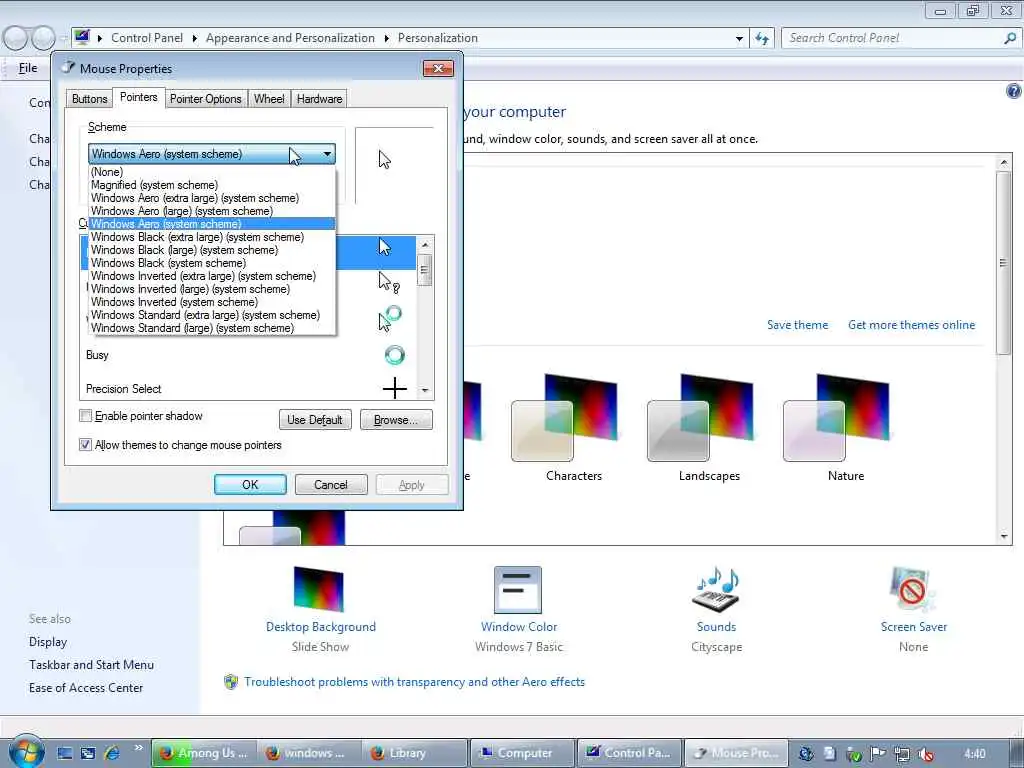Click the search magnifier icon
1024x768 pixels.
[1009, 39]
